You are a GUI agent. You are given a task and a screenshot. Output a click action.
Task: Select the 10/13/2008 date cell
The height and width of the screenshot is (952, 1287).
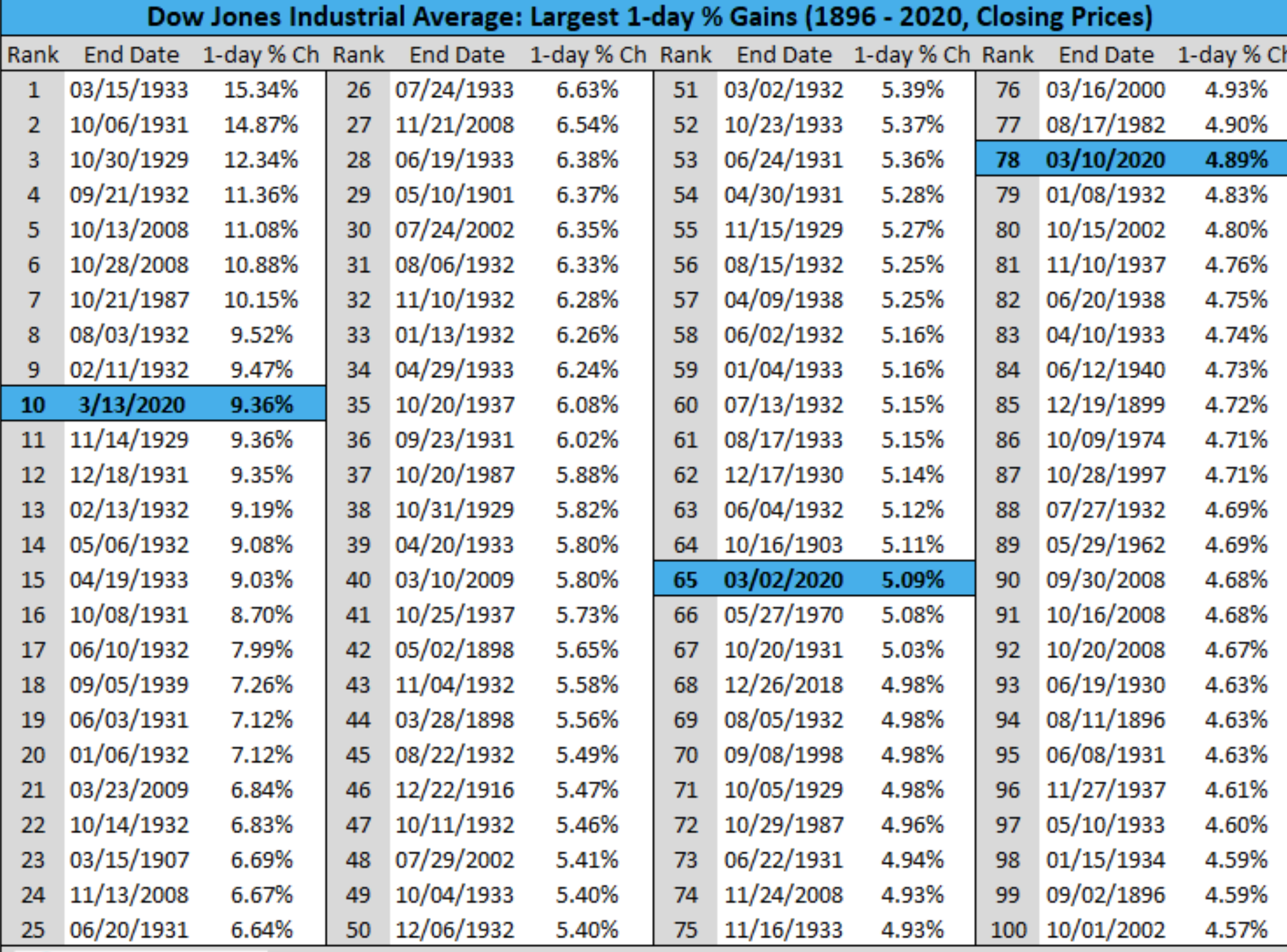pos(129,230)
